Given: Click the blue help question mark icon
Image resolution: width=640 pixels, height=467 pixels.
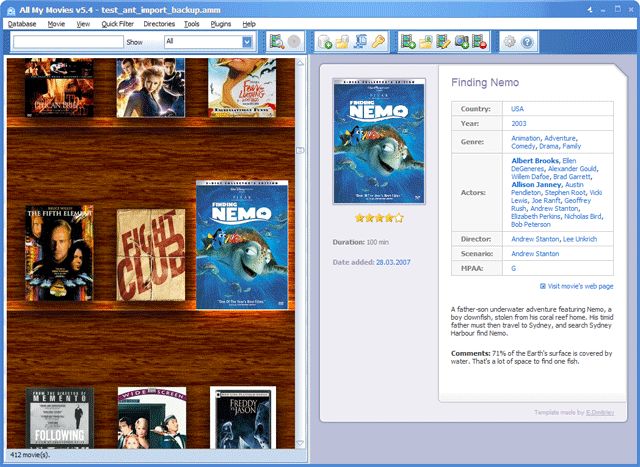Looking at the screenshot, I should tap(527, 42).
